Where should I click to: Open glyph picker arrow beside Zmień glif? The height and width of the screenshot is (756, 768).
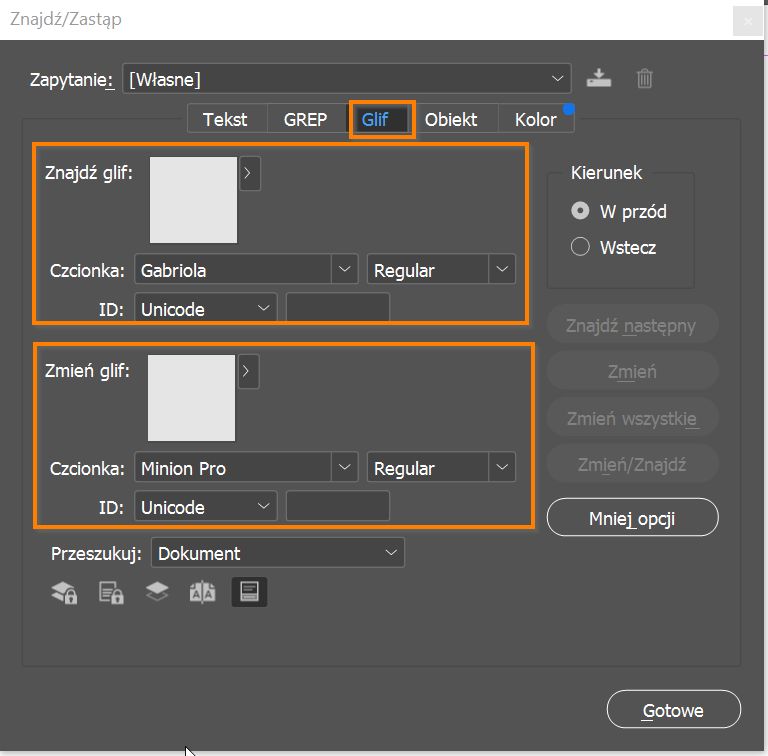[x=250, y=372]
